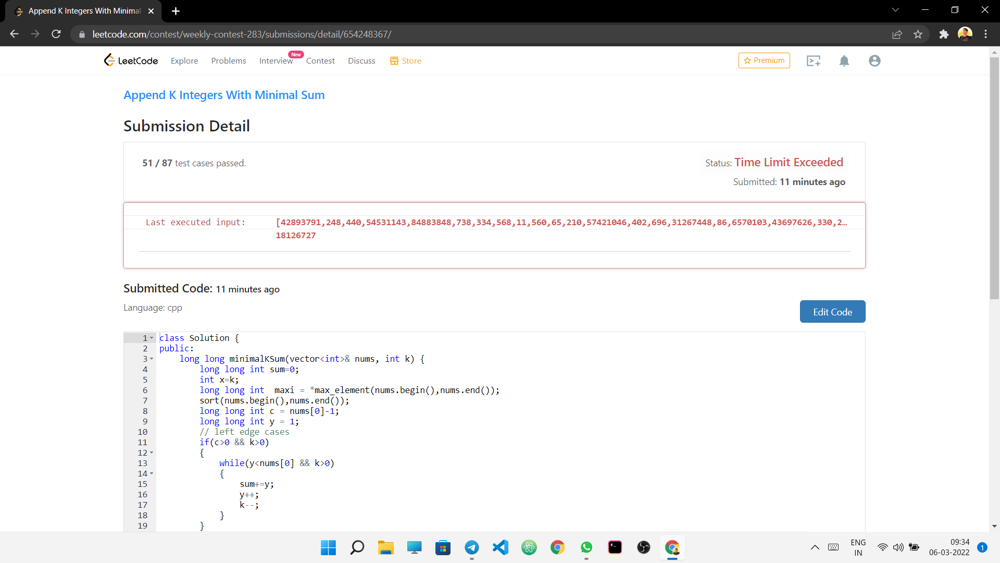The image size is (1000, 563).
Task: Collapse code fold arrow on line 12
Action: (152, 453)
